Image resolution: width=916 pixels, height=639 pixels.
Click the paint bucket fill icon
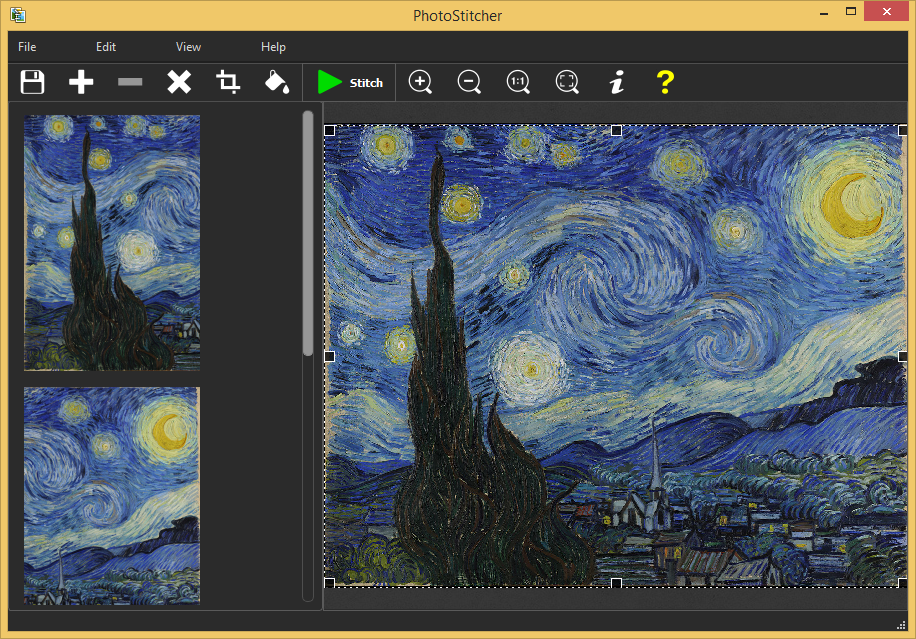coord(277,82)
